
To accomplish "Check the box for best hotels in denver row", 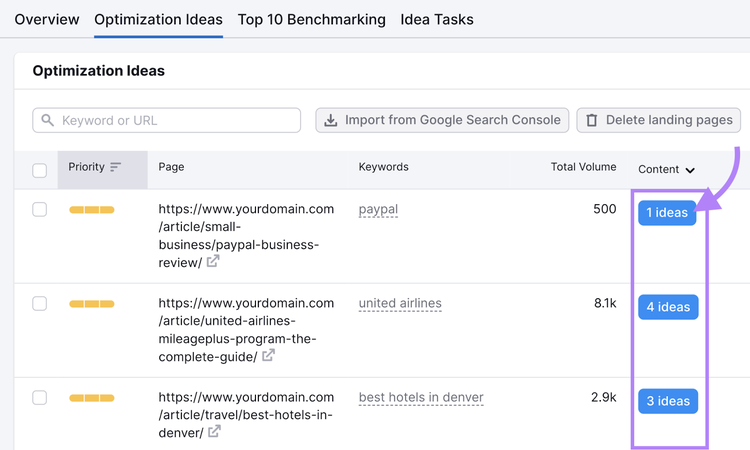I will pyautogui.click(x=39, y=398).
